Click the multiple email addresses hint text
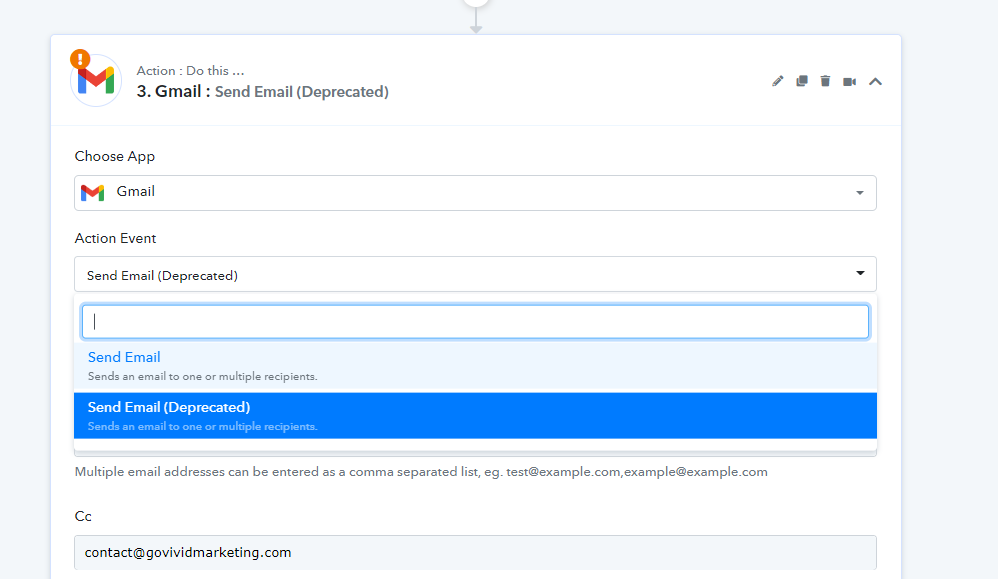Image resolution: width=998 pixels, height=579 pixels. point(421,472)
